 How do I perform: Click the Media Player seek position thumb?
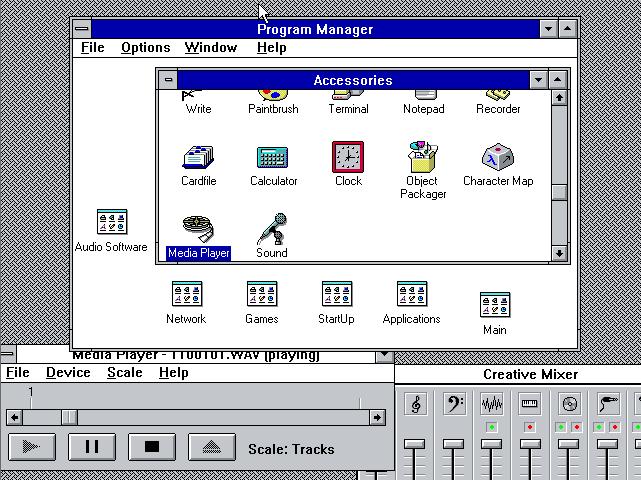point(69,417)
